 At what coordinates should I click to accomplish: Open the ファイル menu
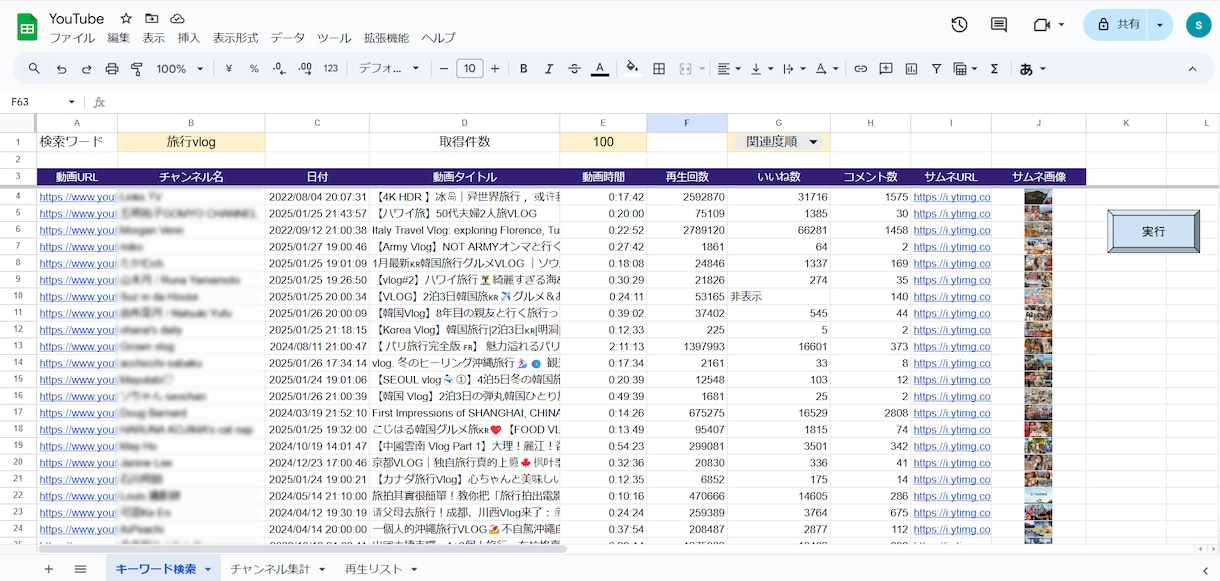point(72,38)
